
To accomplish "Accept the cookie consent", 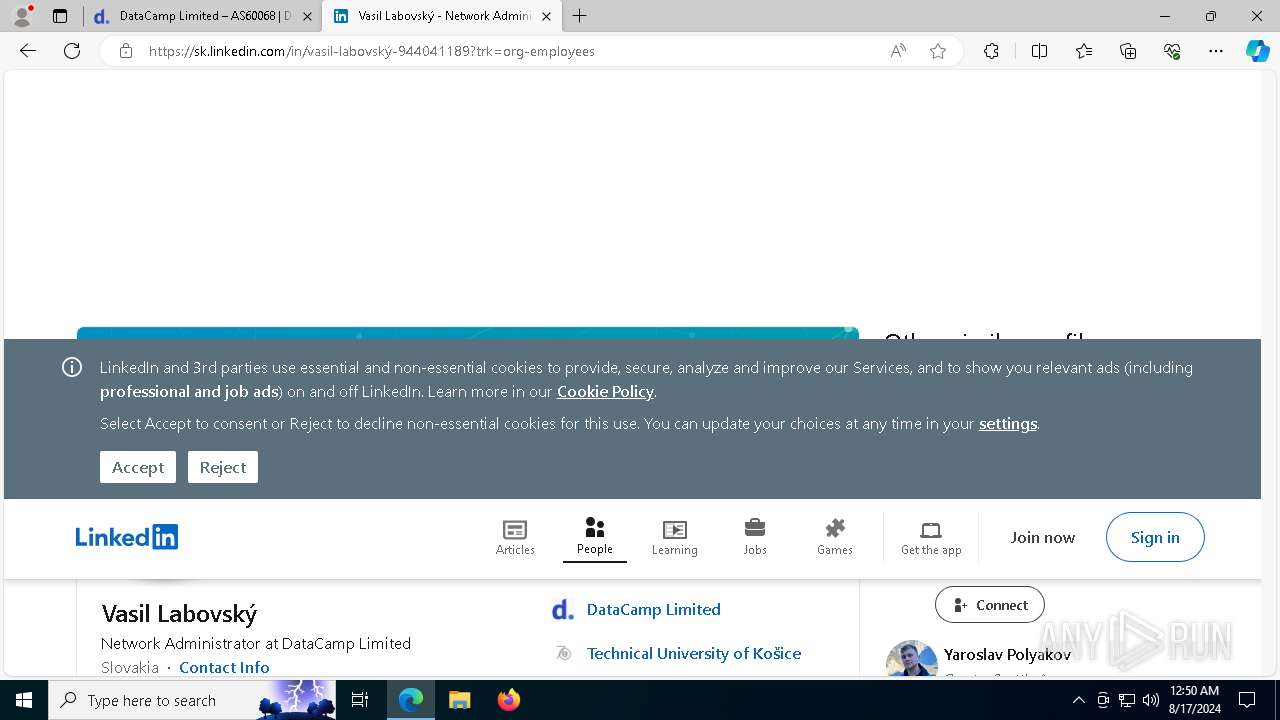I will tap(138, 467).
